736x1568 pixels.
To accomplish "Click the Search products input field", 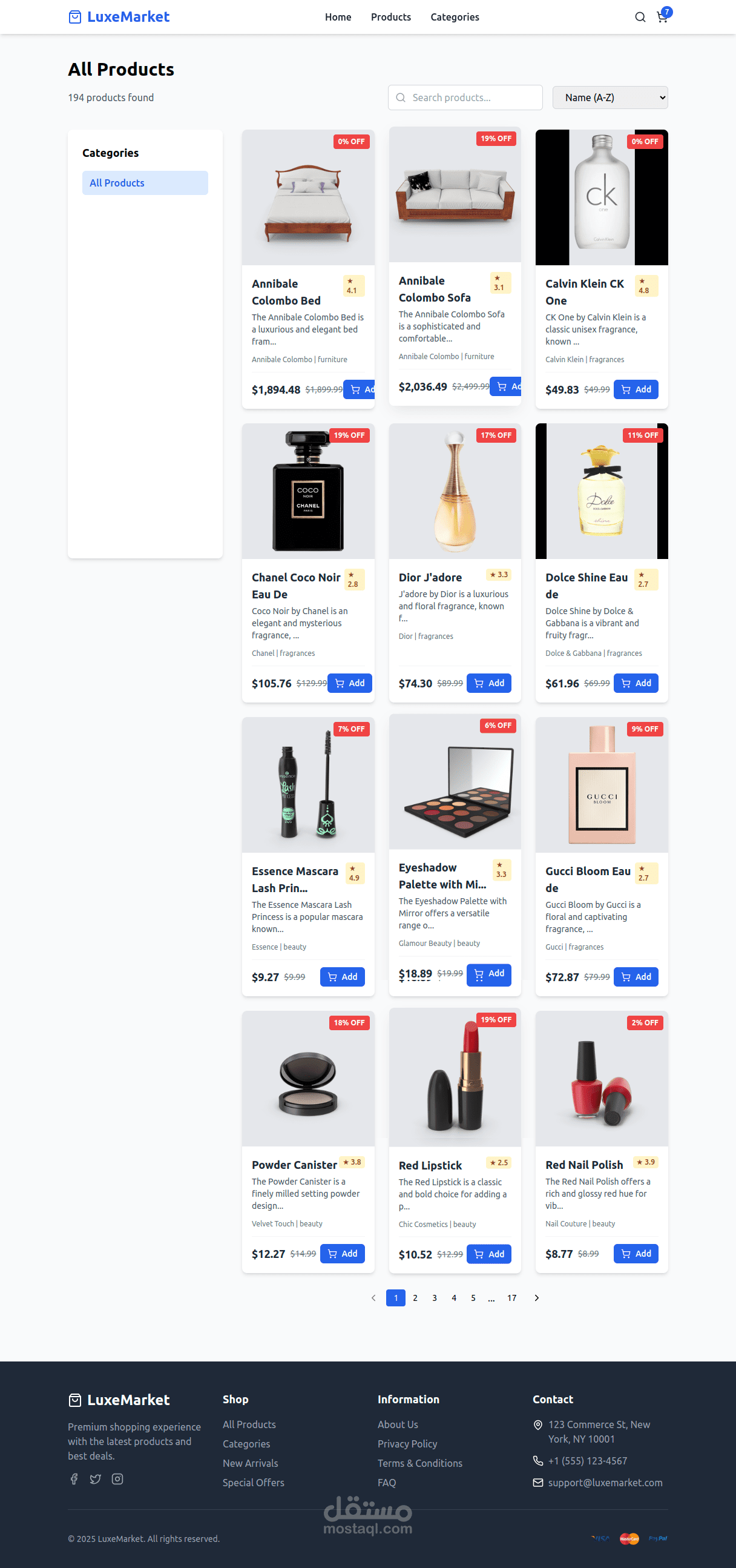I will click(x=465, y=98).
